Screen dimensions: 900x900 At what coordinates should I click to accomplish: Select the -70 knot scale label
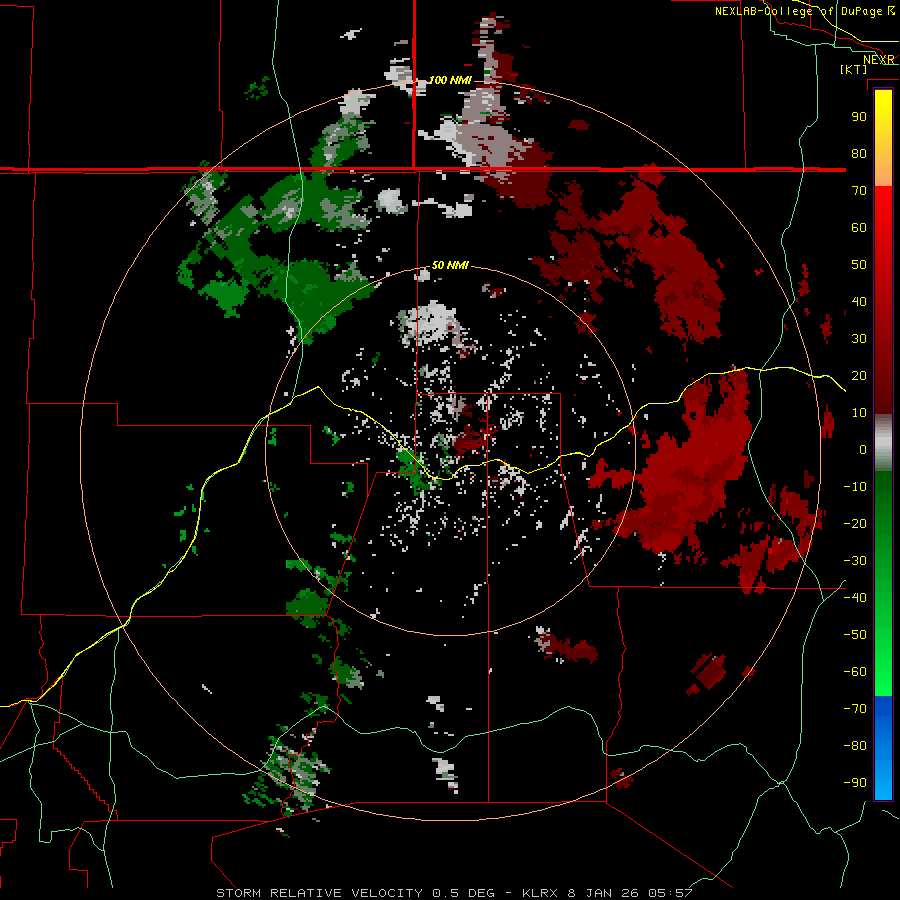(x=855, y=709)
